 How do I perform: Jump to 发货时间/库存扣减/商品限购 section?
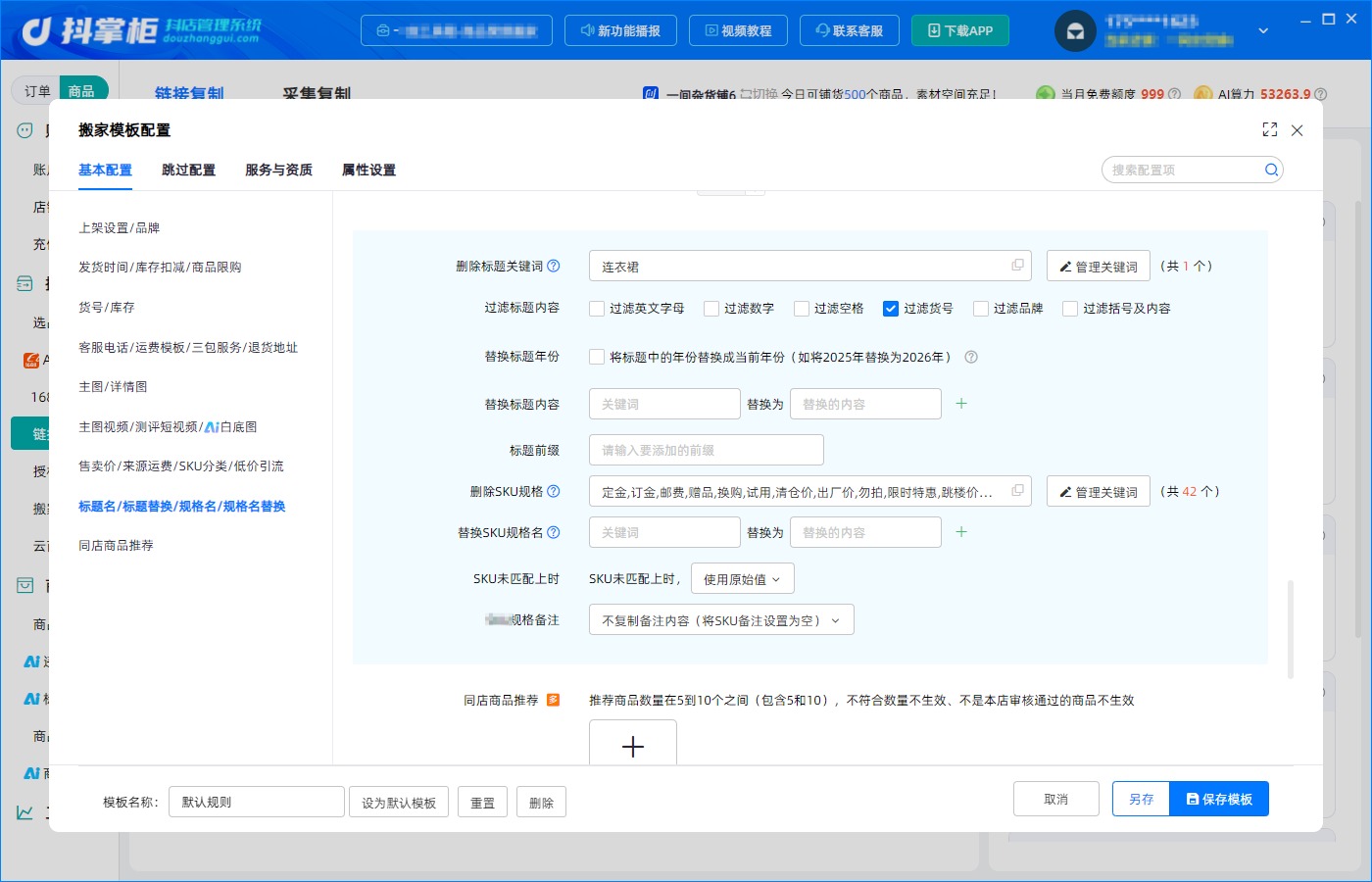160,267
